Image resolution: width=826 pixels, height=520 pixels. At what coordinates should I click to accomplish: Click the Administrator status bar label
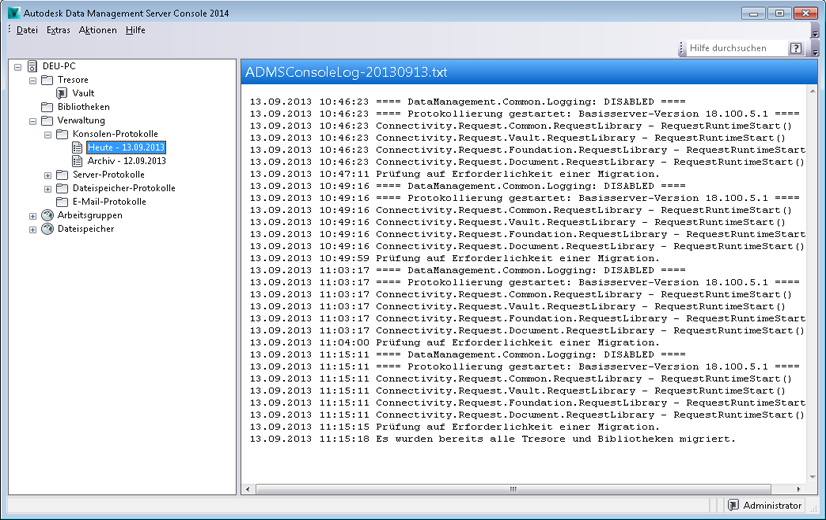tap(772, 505)
